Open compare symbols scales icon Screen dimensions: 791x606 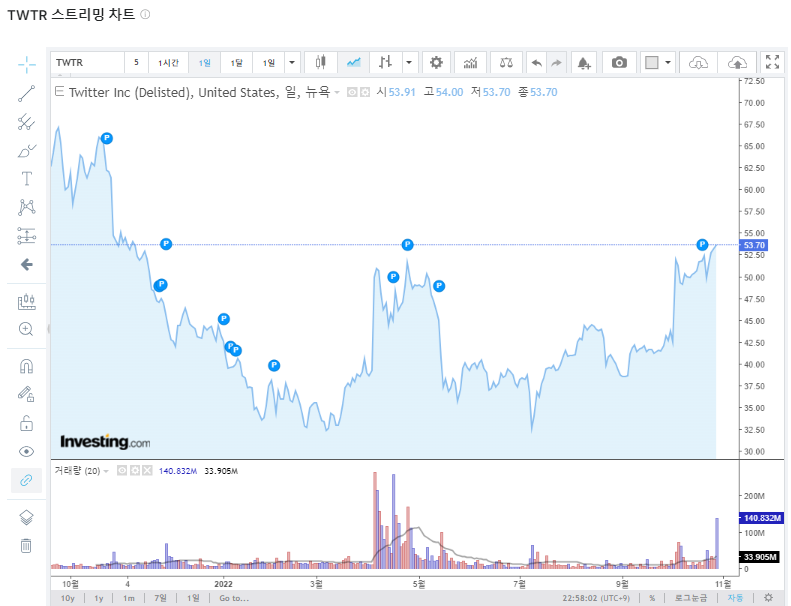pyautogui.click(x=506, y=63)
